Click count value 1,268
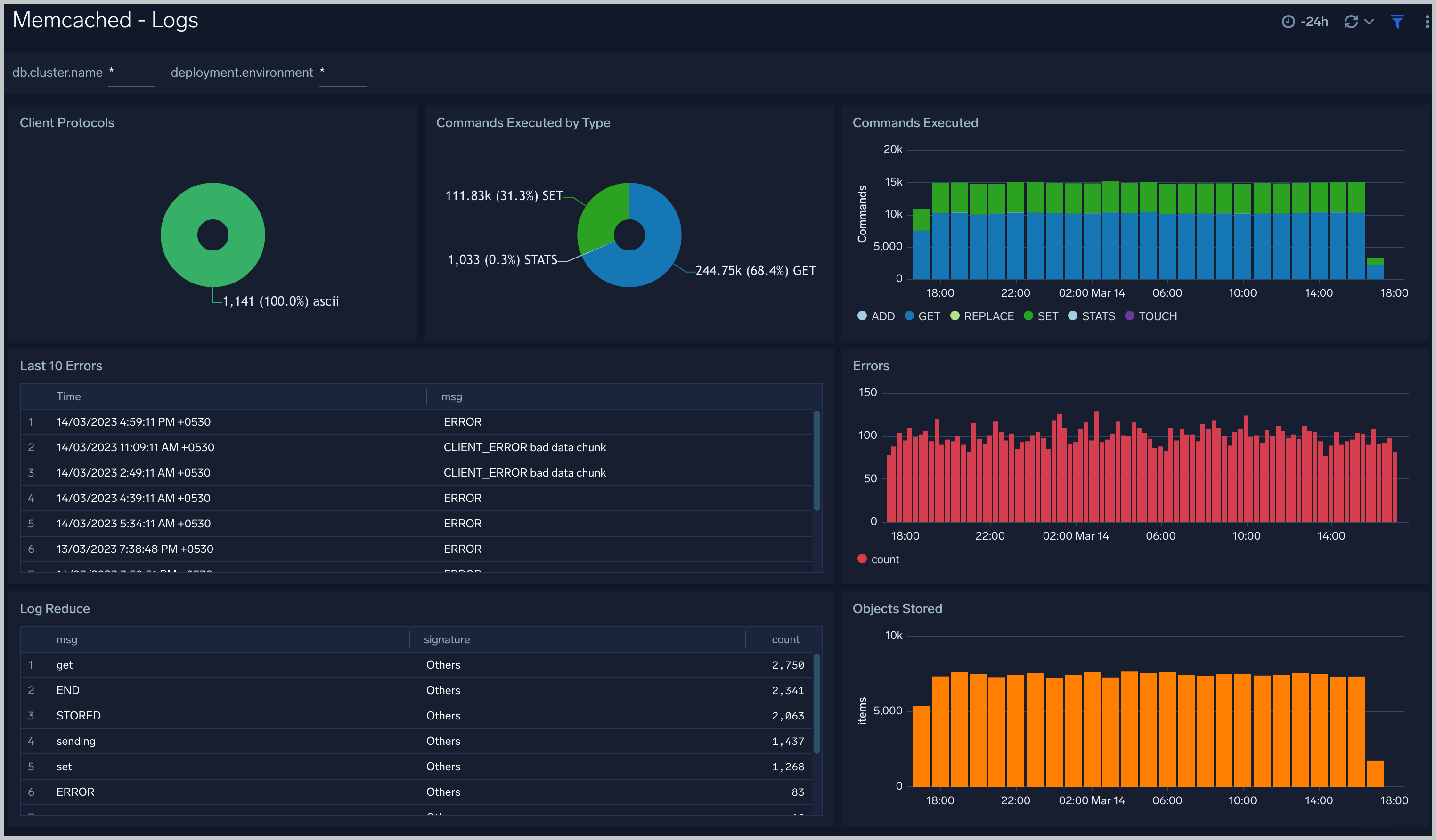 click(x=788, y=767)
